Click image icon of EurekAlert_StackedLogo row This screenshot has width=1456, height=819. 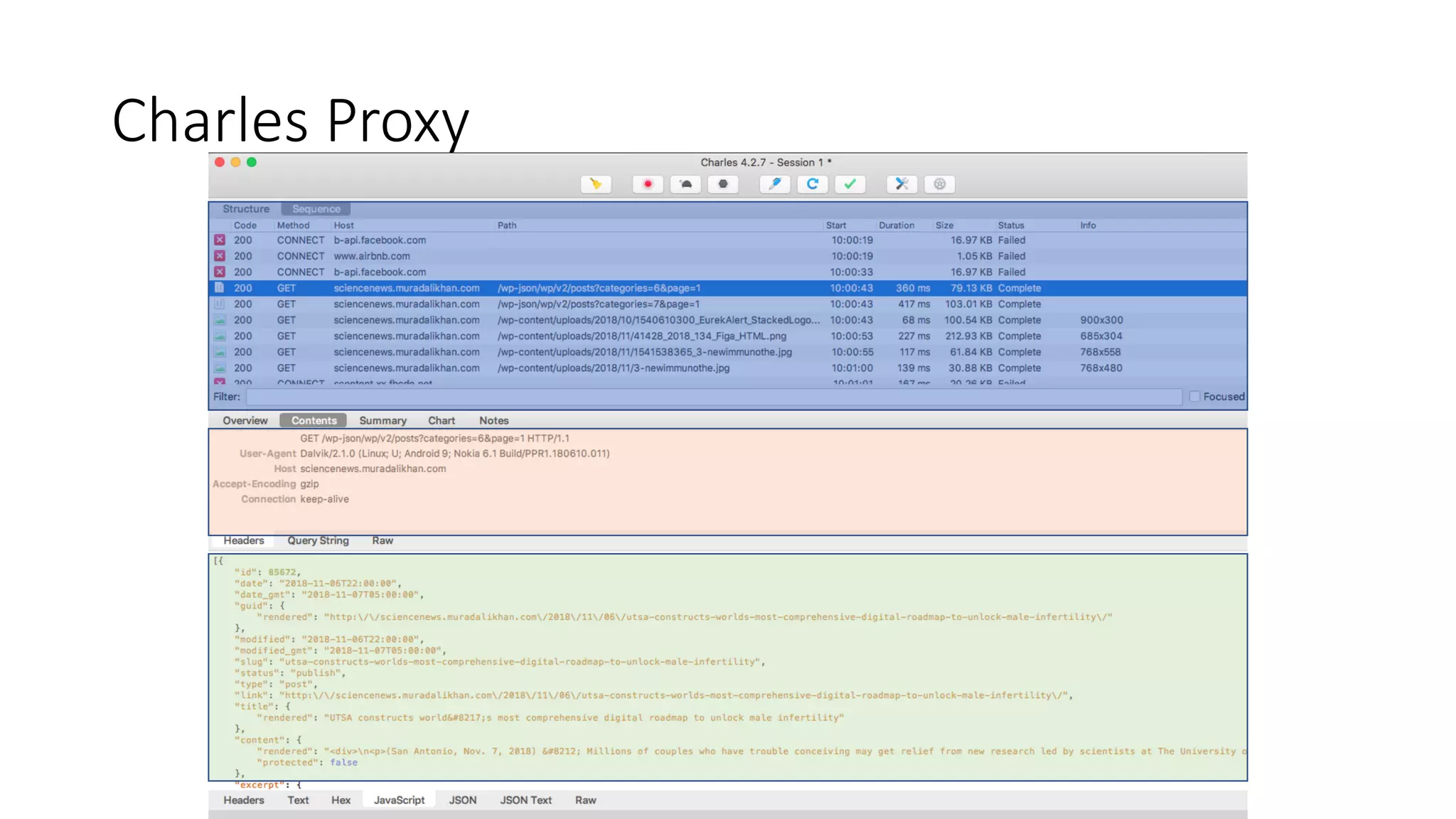pyautogui.click(x=220, y=320)
